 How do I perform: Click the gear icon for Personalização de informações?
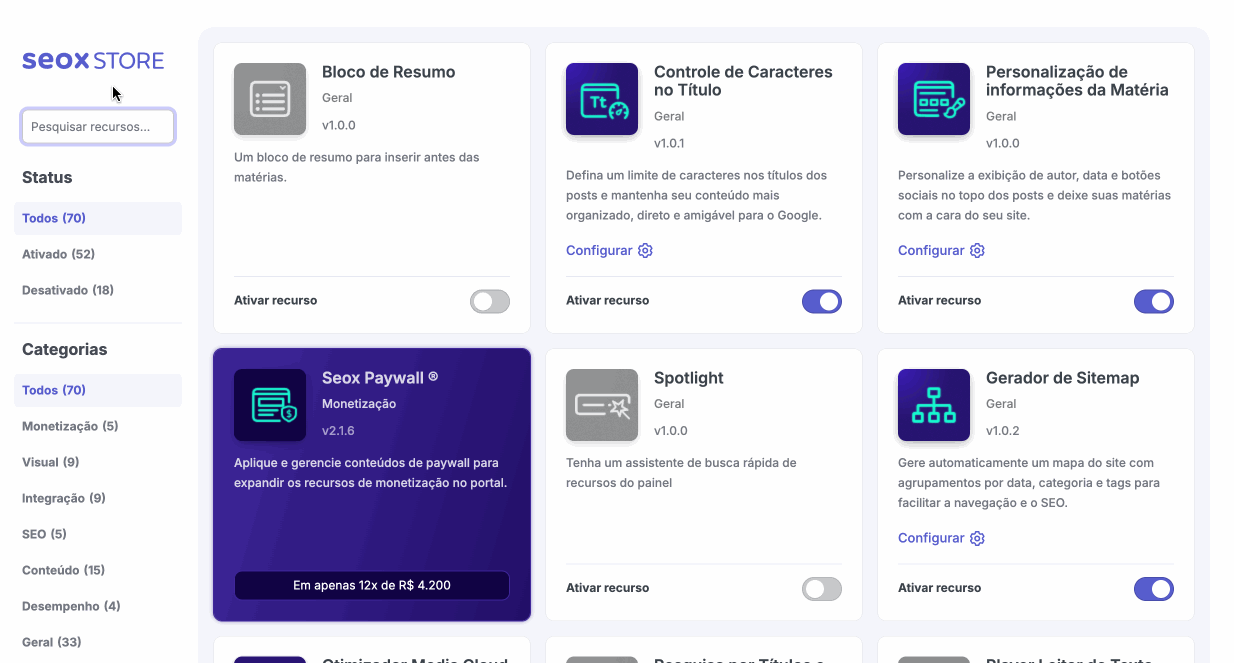(x=977, y=250)
